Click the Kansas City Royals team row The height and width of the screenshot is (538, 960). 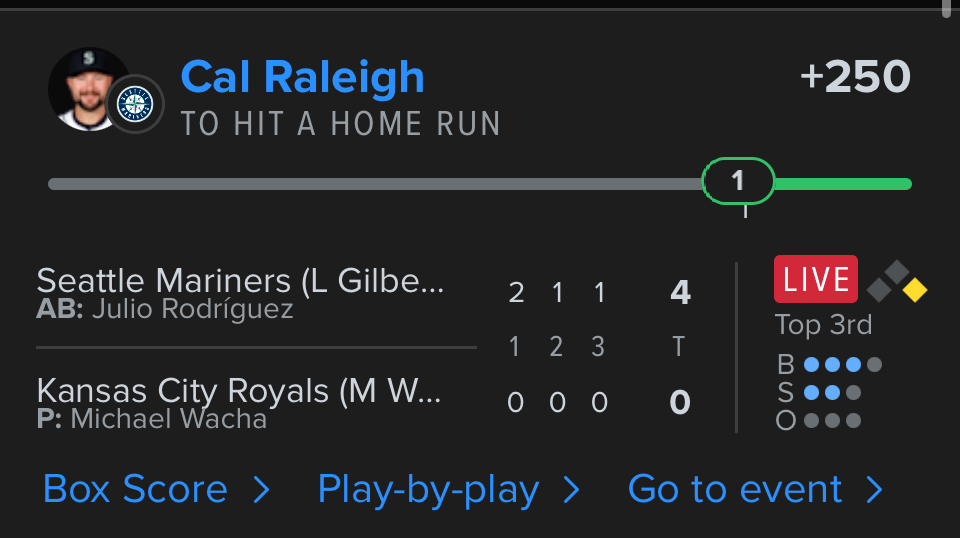(240, 400)
